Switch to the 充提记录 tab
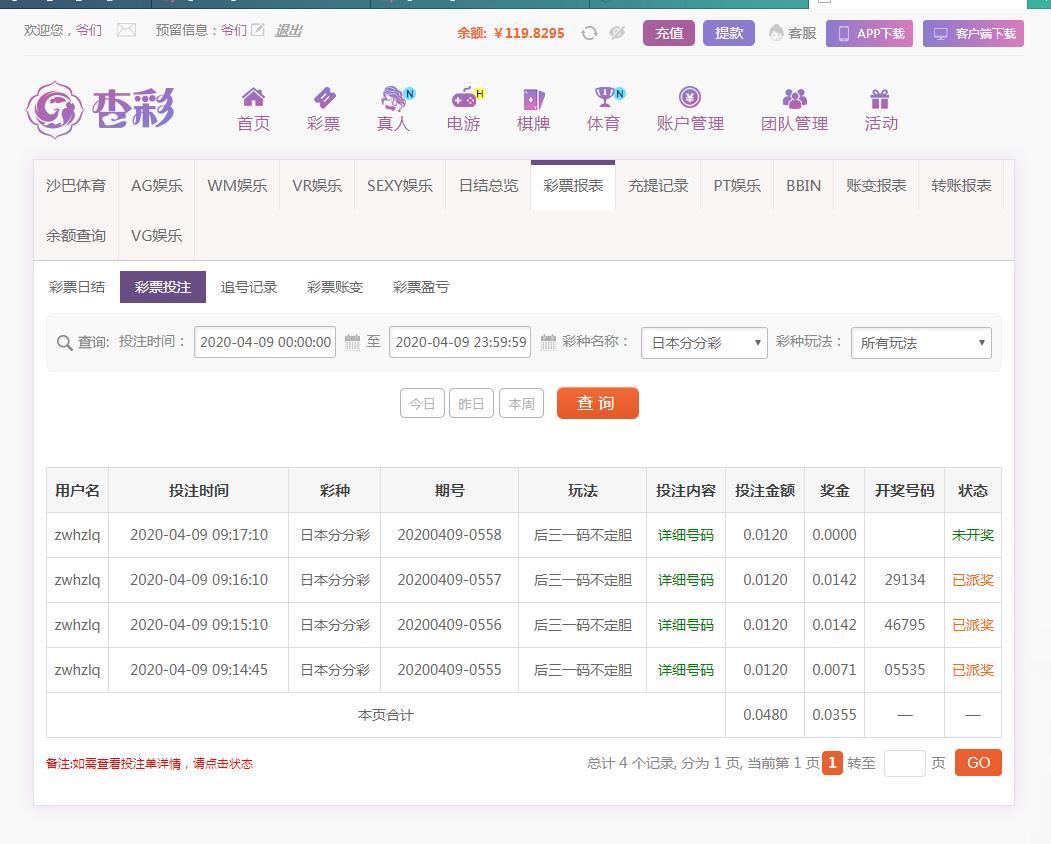This screenshot has width=1051, height=844. (658, 186)
